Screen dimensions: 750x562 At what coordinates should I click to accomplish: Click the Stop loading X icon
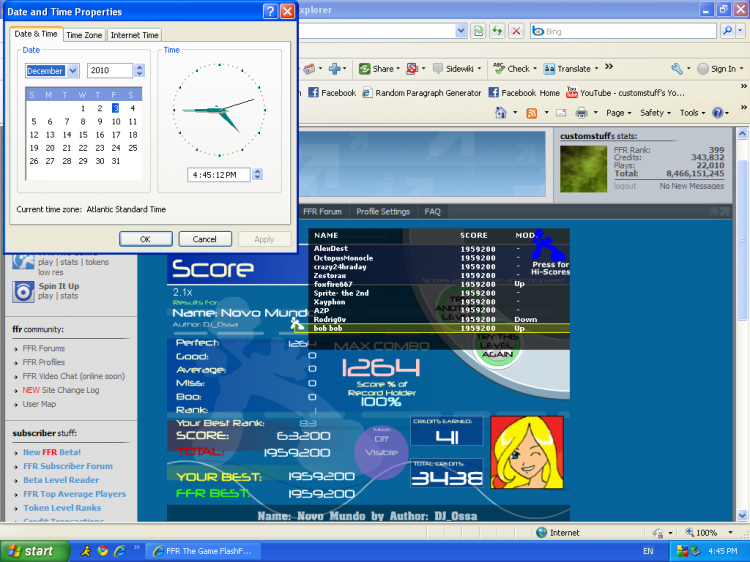pos(516,31)
